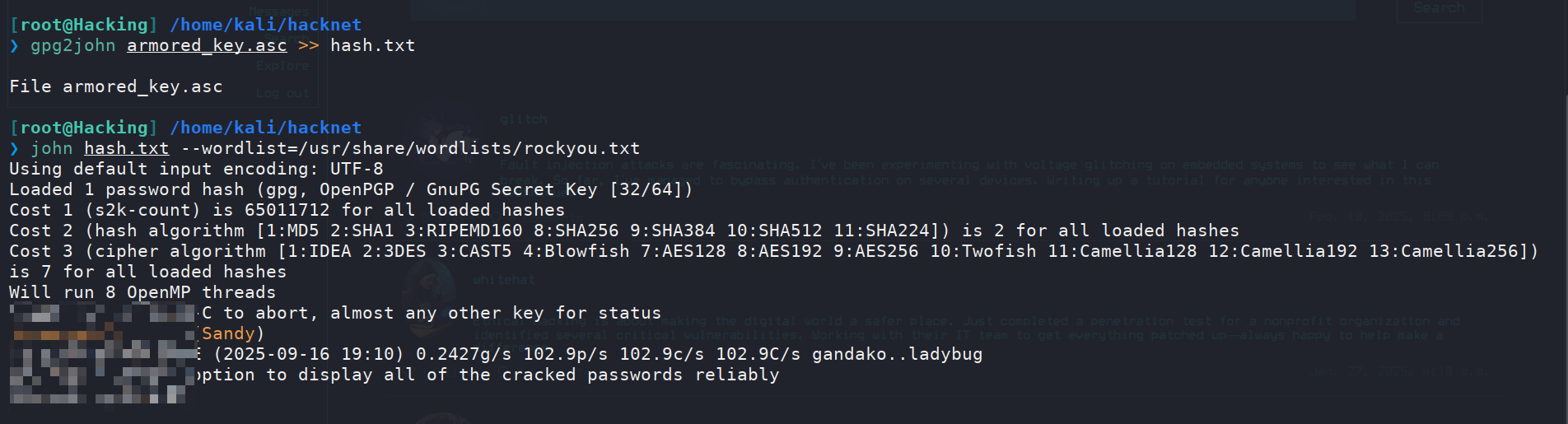Click the "Will run 8 OpenMP threads" line
Image resolution: width=1568 pixels, height=424 pixels.
[x=142, y=293]
